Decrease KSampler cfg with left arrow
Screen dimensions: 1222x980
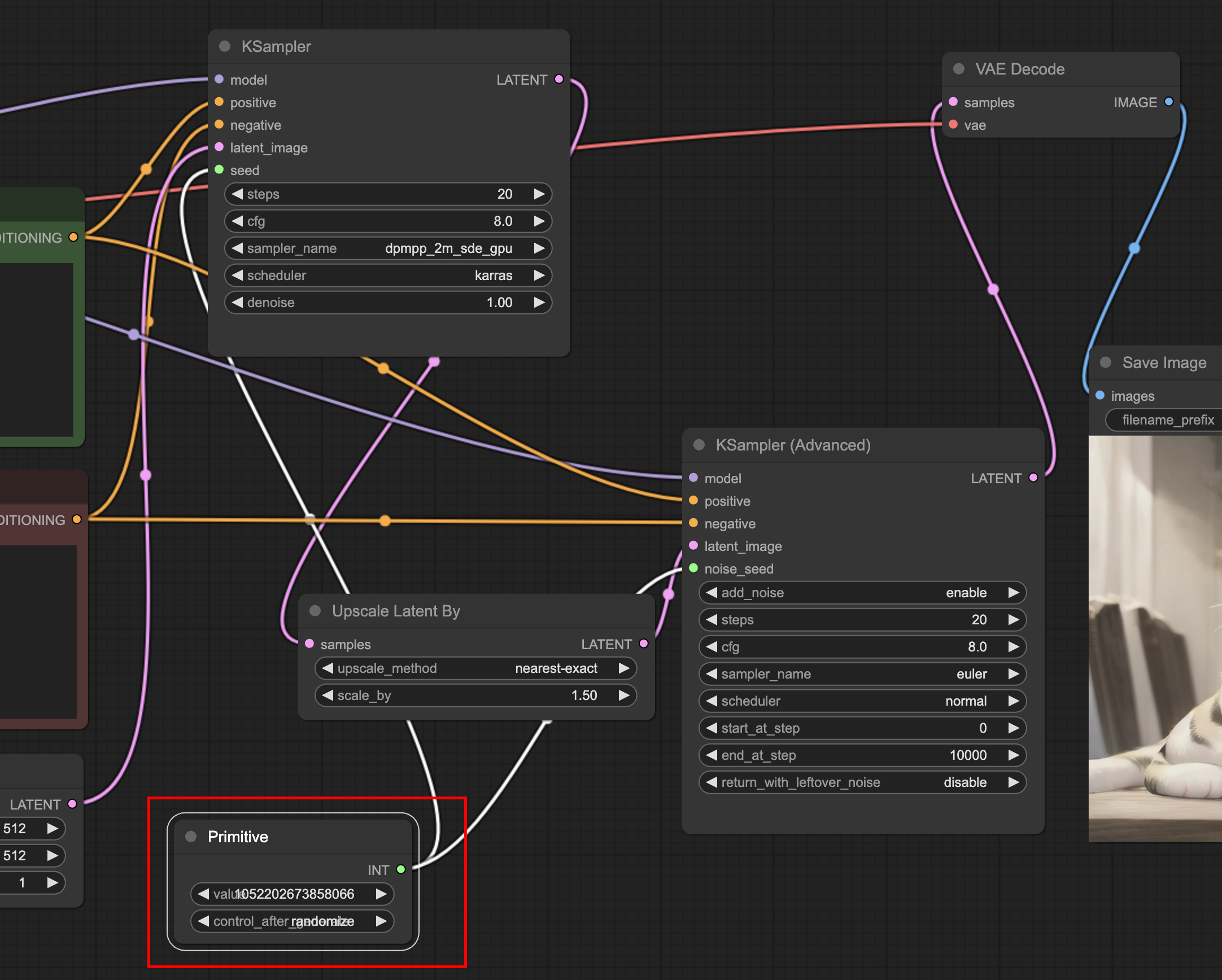238,221
